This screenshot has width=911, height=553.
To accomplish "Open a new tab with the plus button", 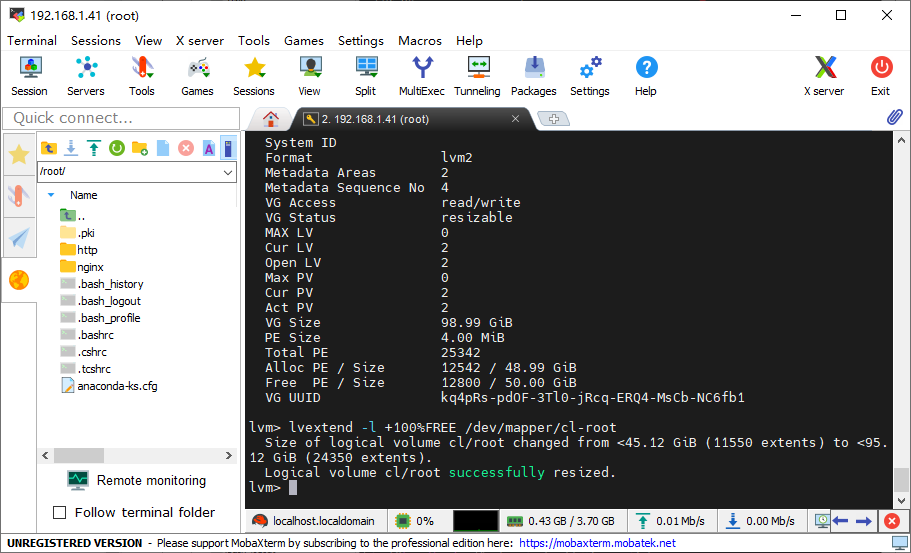I will tap(554, 119).
